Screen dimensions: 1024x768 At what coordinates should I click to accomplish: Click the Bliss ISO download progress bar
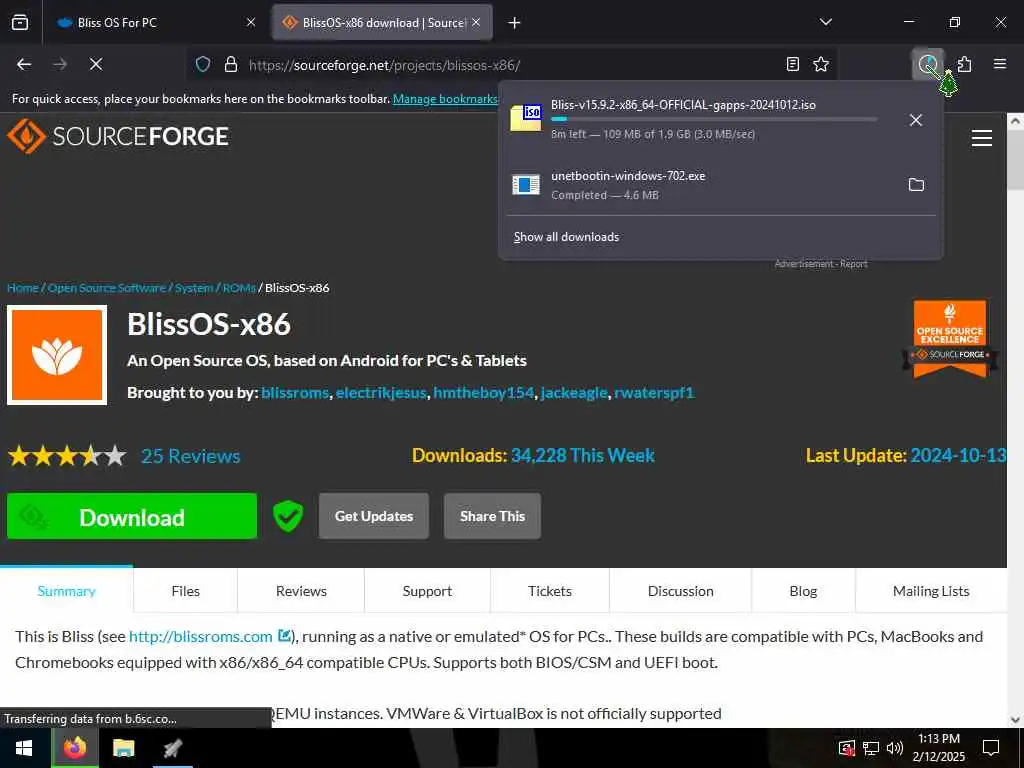pyautogui.click(x=714, y=120)
